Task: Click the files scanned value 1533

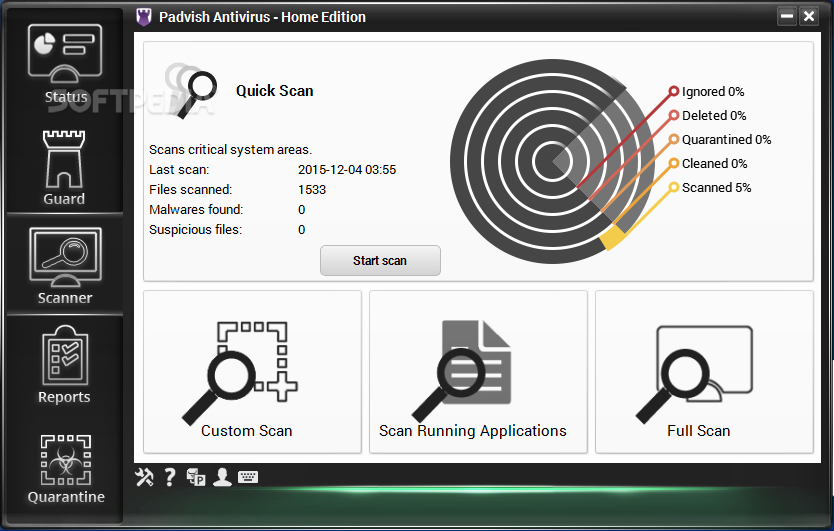Action: coord(312,190)
